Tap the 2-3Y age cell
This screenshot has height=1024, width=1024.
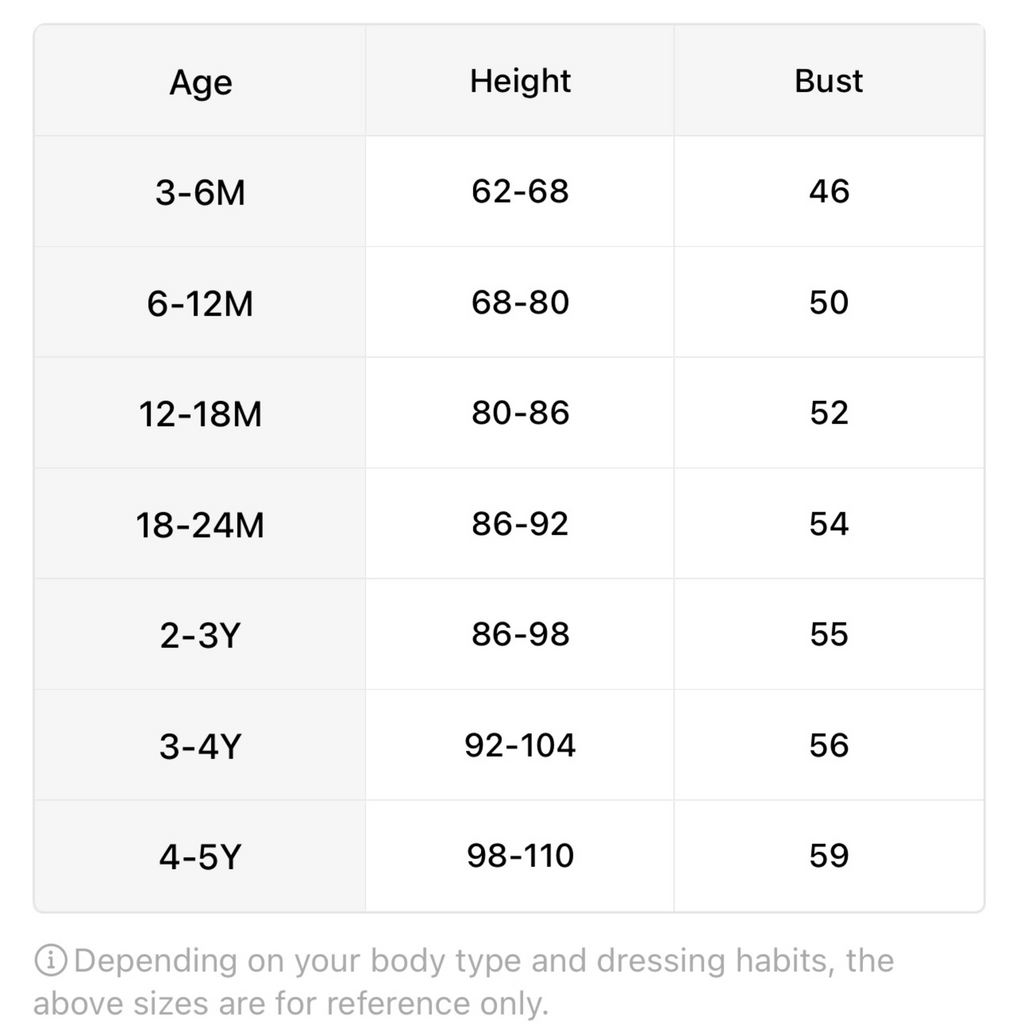(x=200, y=635)
